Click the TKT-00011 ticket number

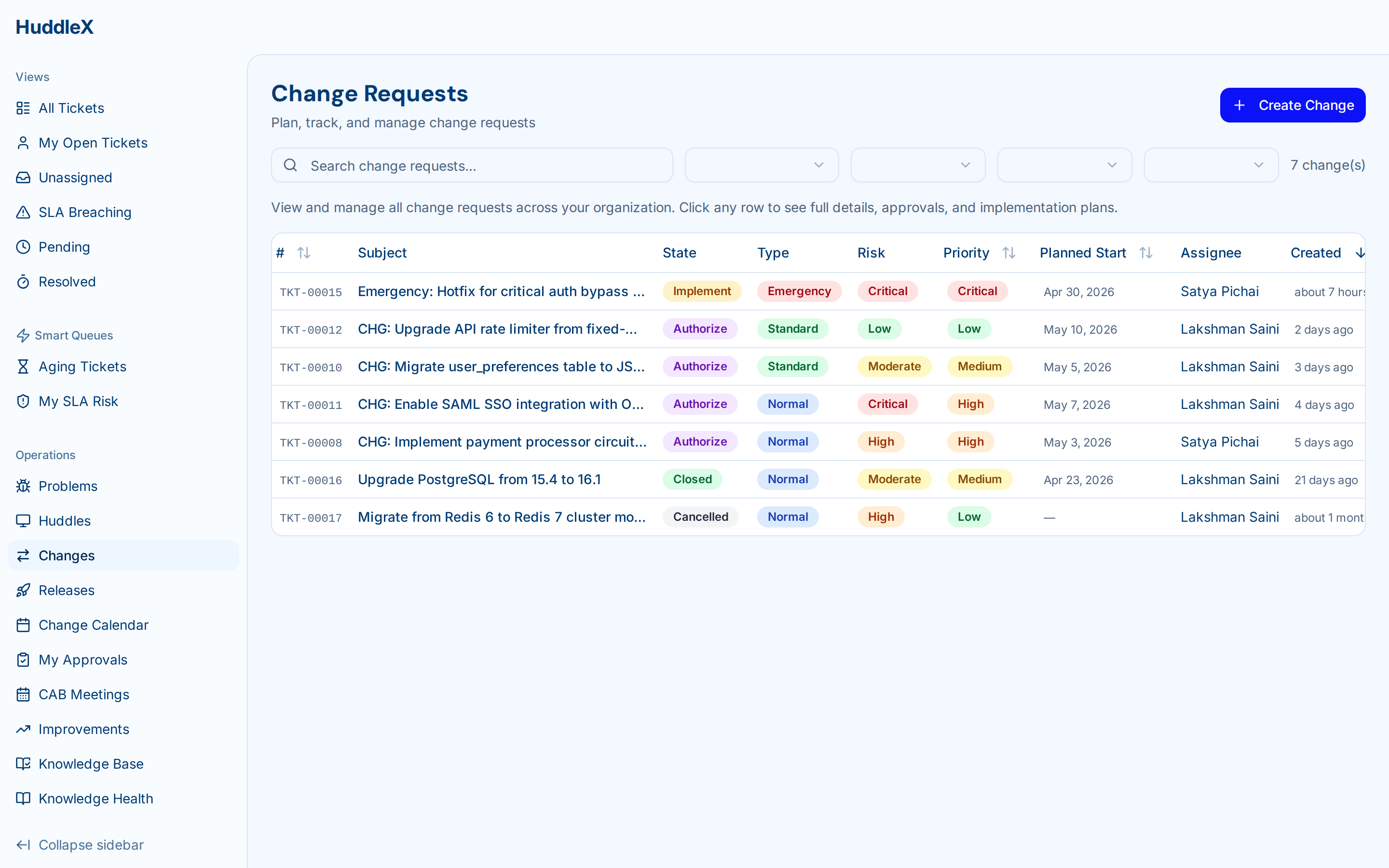point(311,405)
